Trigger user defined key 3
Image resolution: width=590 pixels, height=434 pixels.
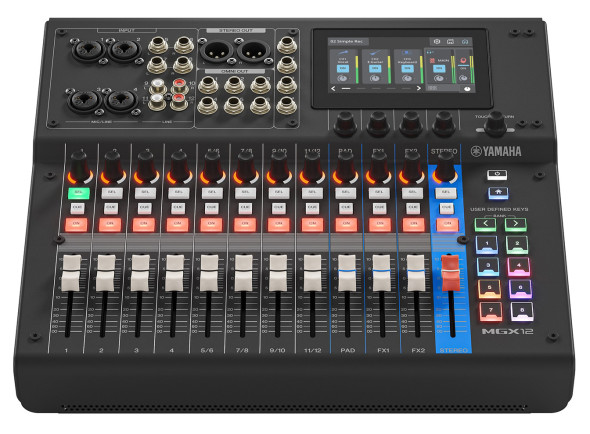click(x=488, y=266)
